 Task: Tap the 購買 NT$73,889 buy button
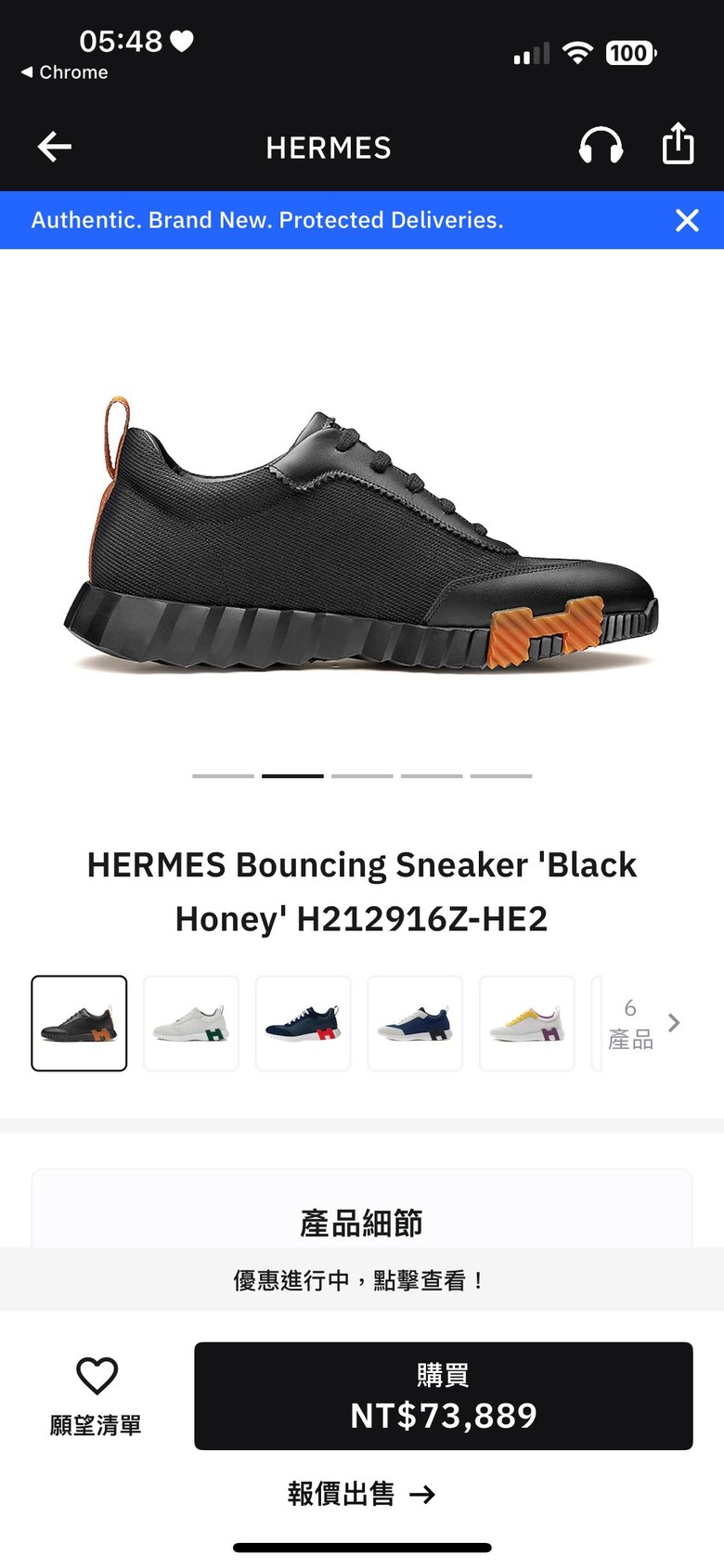[x=444, y=1395]
